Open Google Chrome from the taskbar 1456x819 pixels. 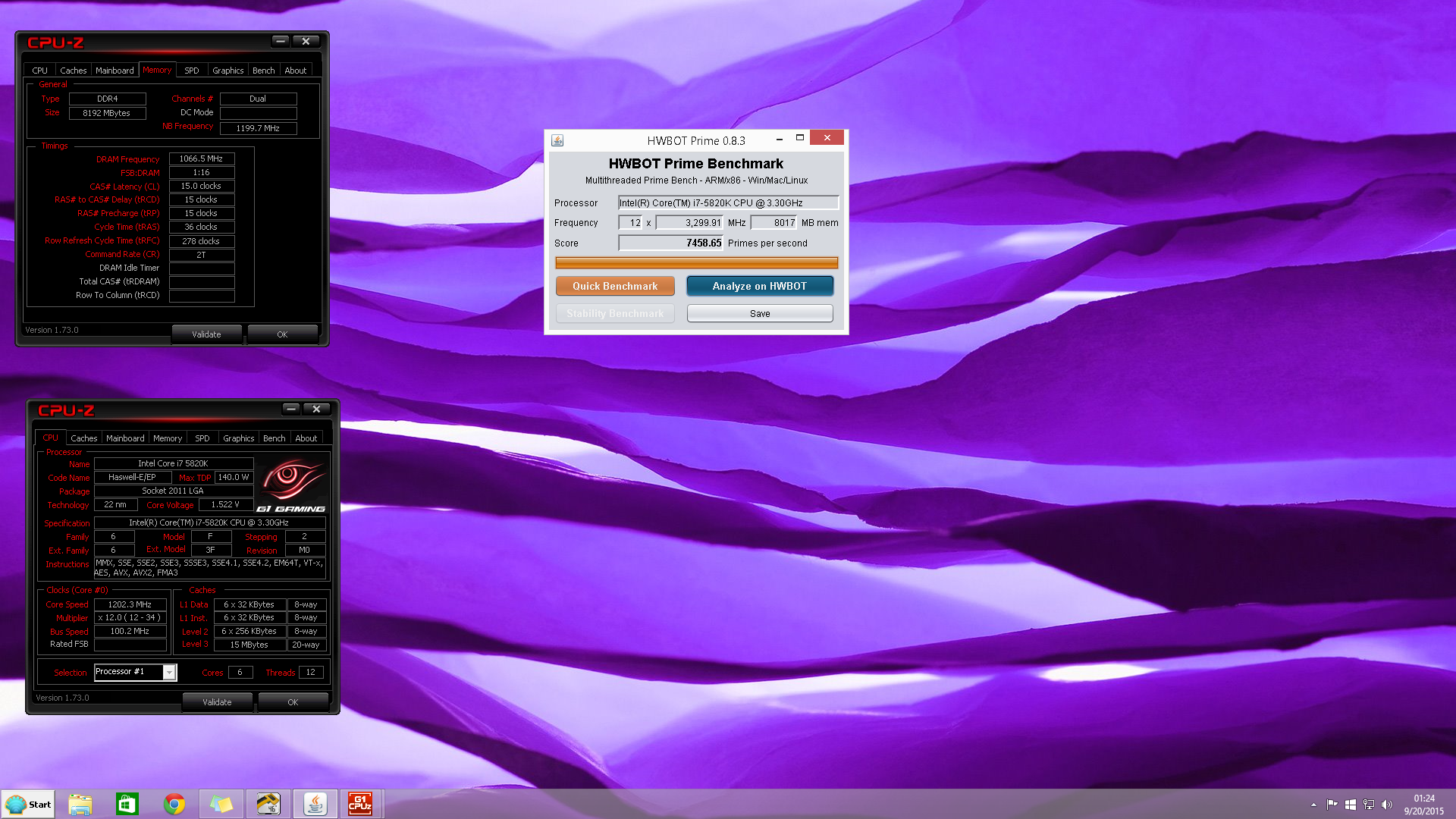click(x=174, y=804)
